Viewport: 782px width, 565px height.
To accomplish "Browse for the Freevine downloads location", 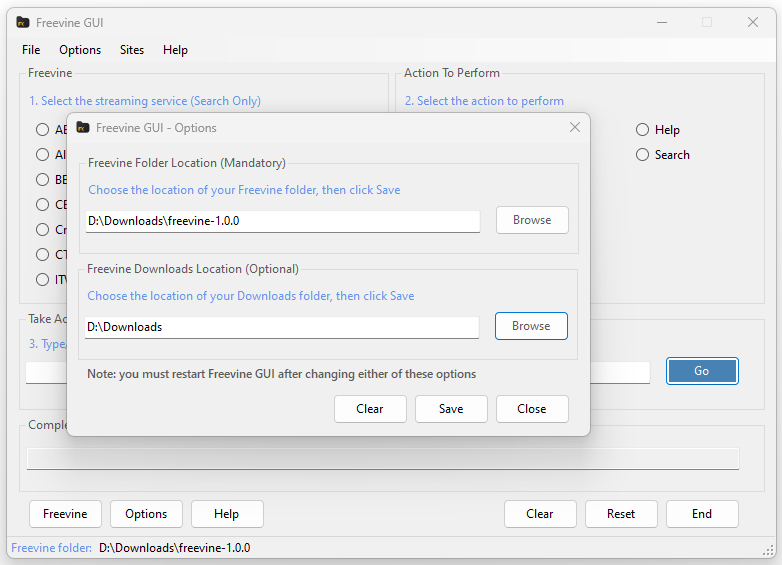I will pyautogui.click(x=531, y=326).
